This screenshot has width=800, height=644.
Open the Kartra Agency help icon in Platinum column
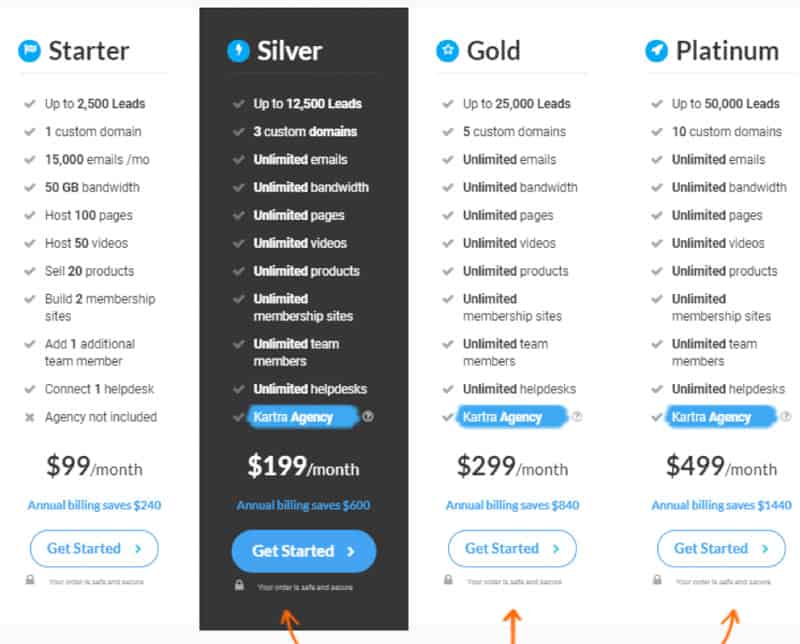[x=785, y=417]
